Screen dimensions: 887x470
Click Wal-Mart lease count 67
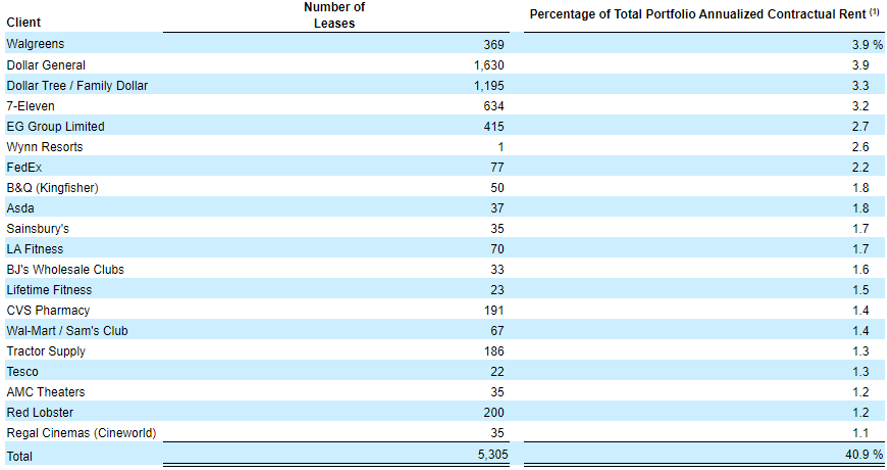pos(497,330)
